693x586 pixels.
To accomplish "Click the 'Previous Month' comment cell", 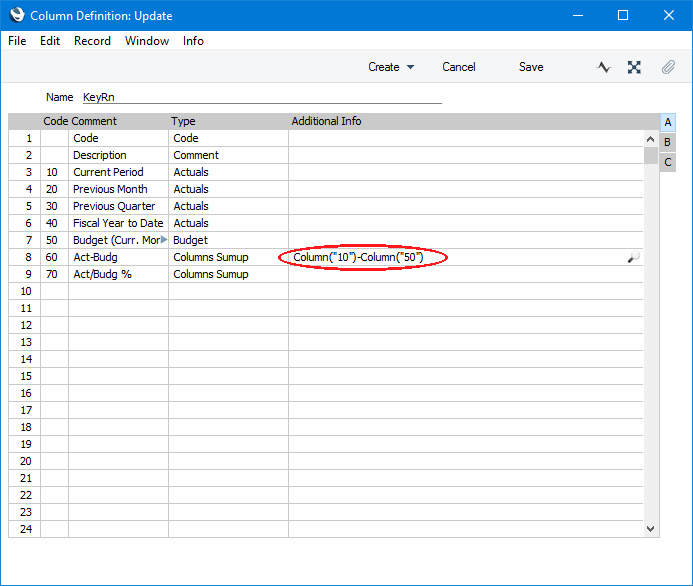I will [x=118, y=189].
